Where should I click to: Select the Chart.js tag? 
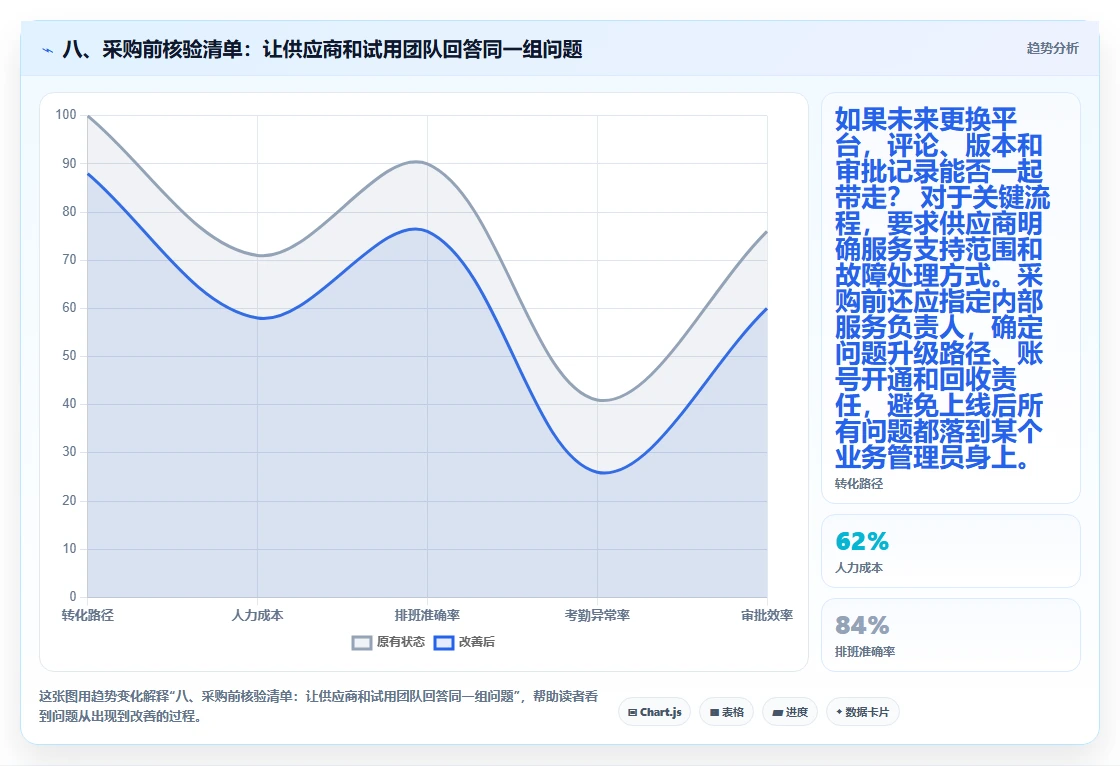click(654, 712)
